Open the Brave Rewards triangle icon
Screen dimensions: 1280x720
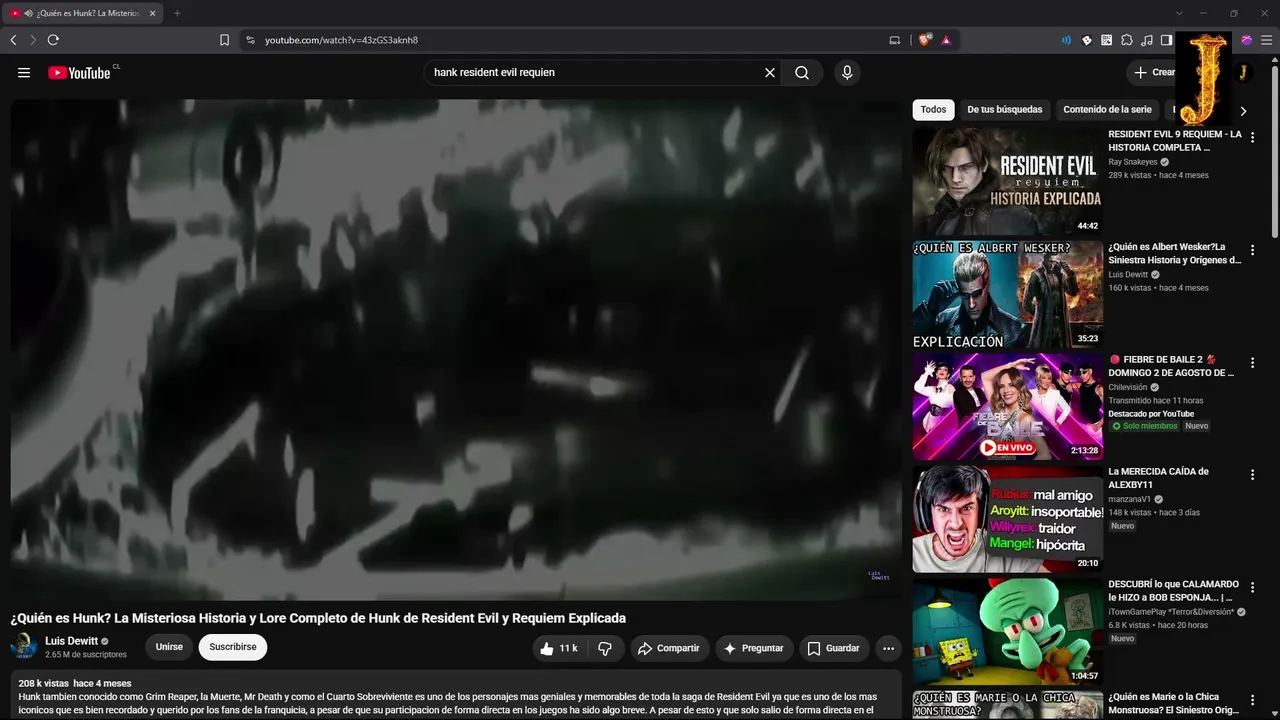[x=946, y=40]
